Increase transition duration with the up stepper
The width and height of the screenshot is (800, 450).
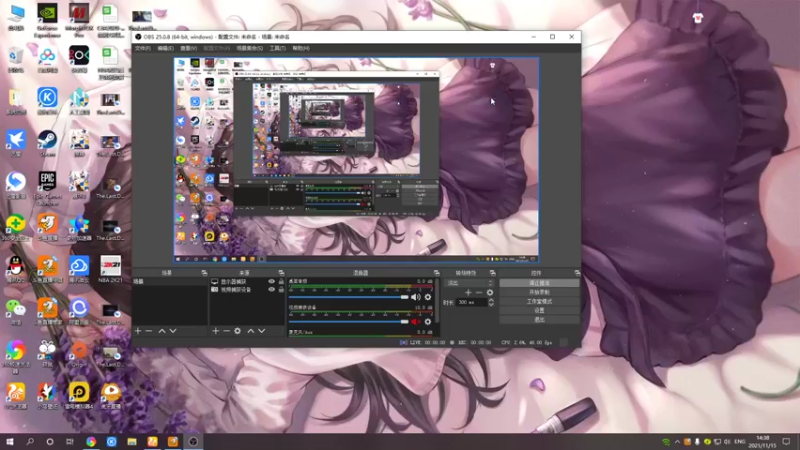(x=491, y=300)
